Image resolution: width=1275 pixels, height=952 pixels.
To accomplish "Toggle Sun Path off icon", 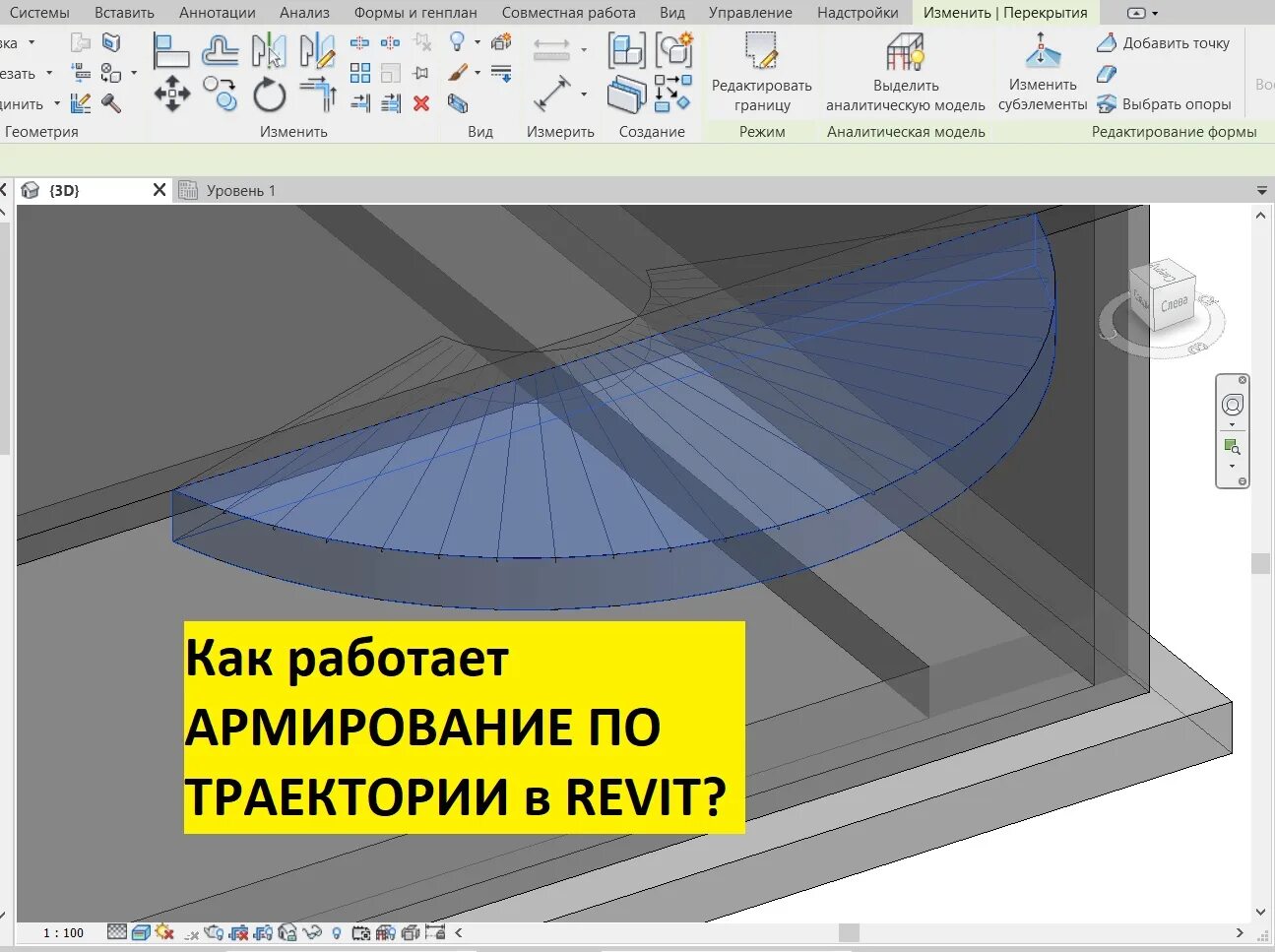I will (164, 931).
